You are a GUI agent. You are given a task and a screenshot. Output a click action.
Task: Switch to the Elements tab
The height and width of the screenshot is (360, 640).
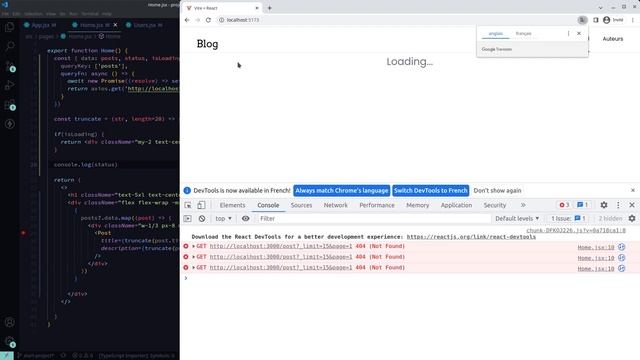click(x=232, y=205)
